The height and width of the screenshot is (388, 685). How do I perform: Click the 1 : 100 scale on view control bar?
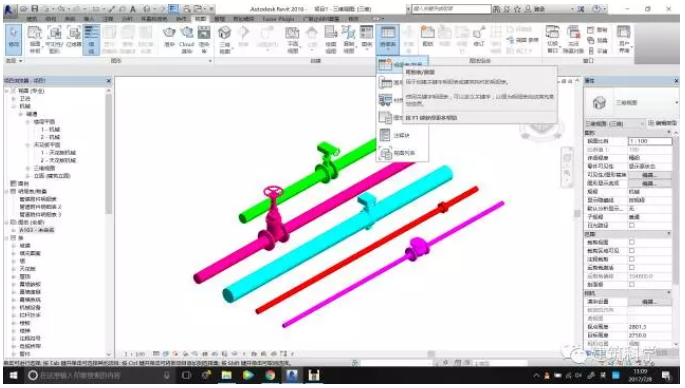point(134,354)
